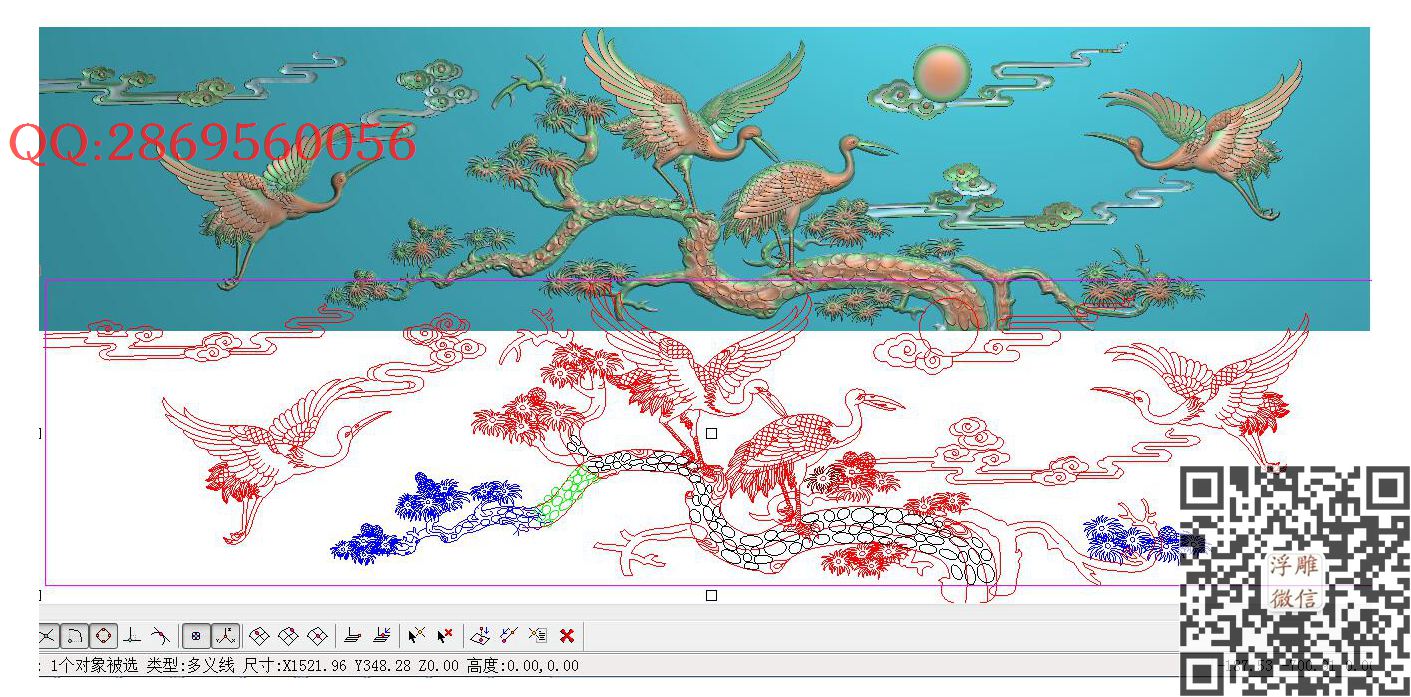Click the layered surface icon with blue arrows

click(381, 636)
